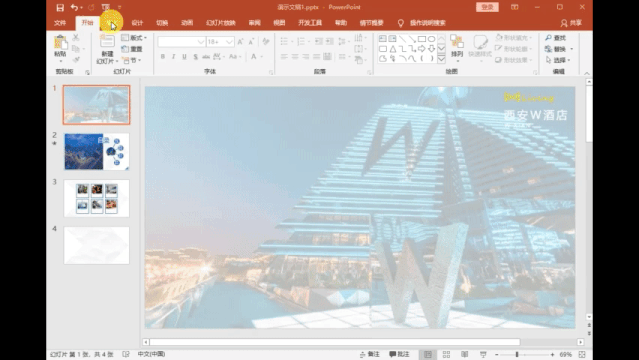639x360 pixels.
Task: Click the Format Painter brush icon
Action: [76, 60]
